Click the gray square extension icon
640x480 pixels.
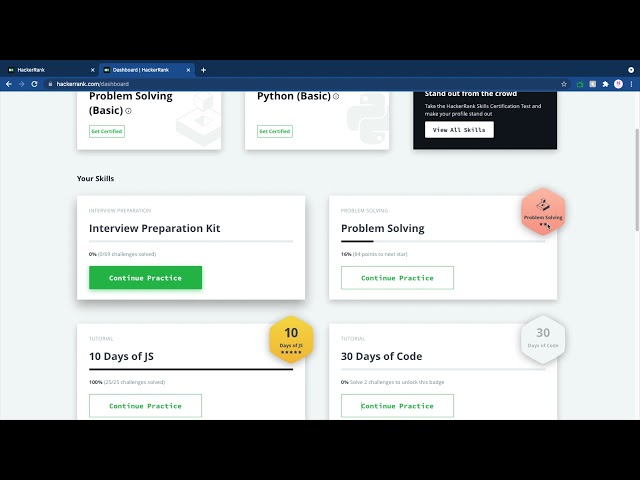593,84
